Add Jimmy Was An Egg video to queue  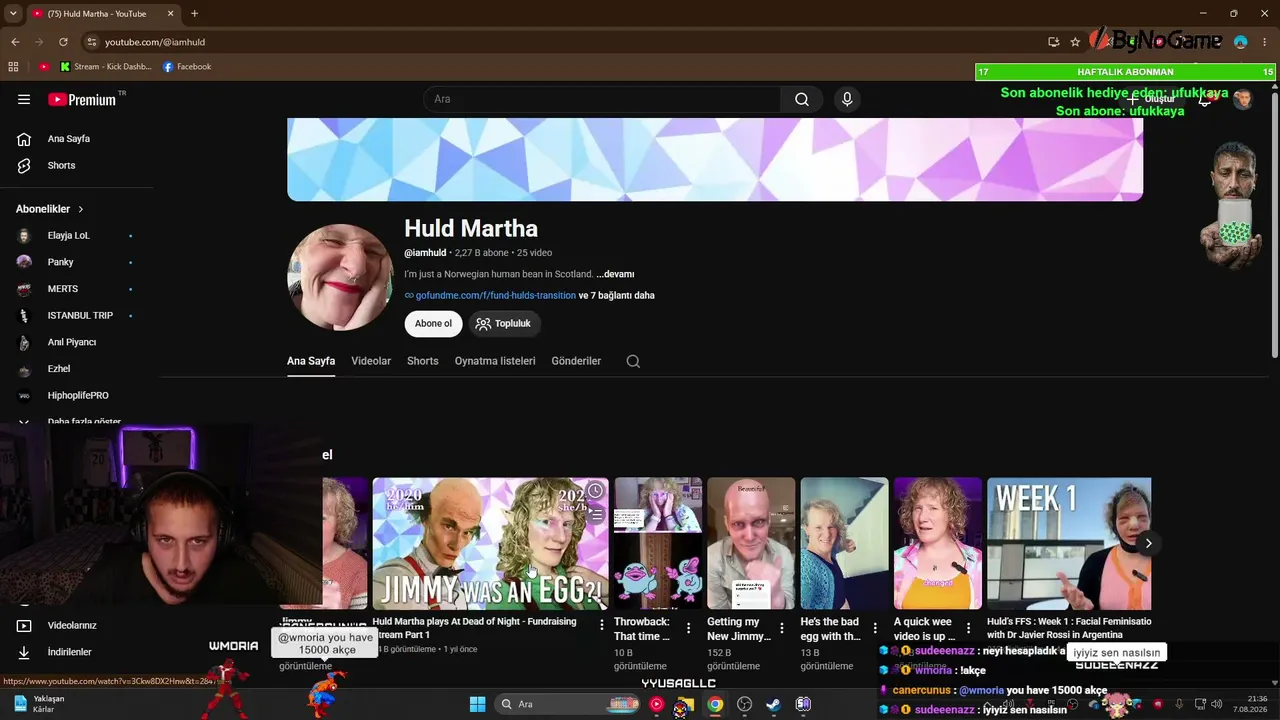tap(595, 516)
